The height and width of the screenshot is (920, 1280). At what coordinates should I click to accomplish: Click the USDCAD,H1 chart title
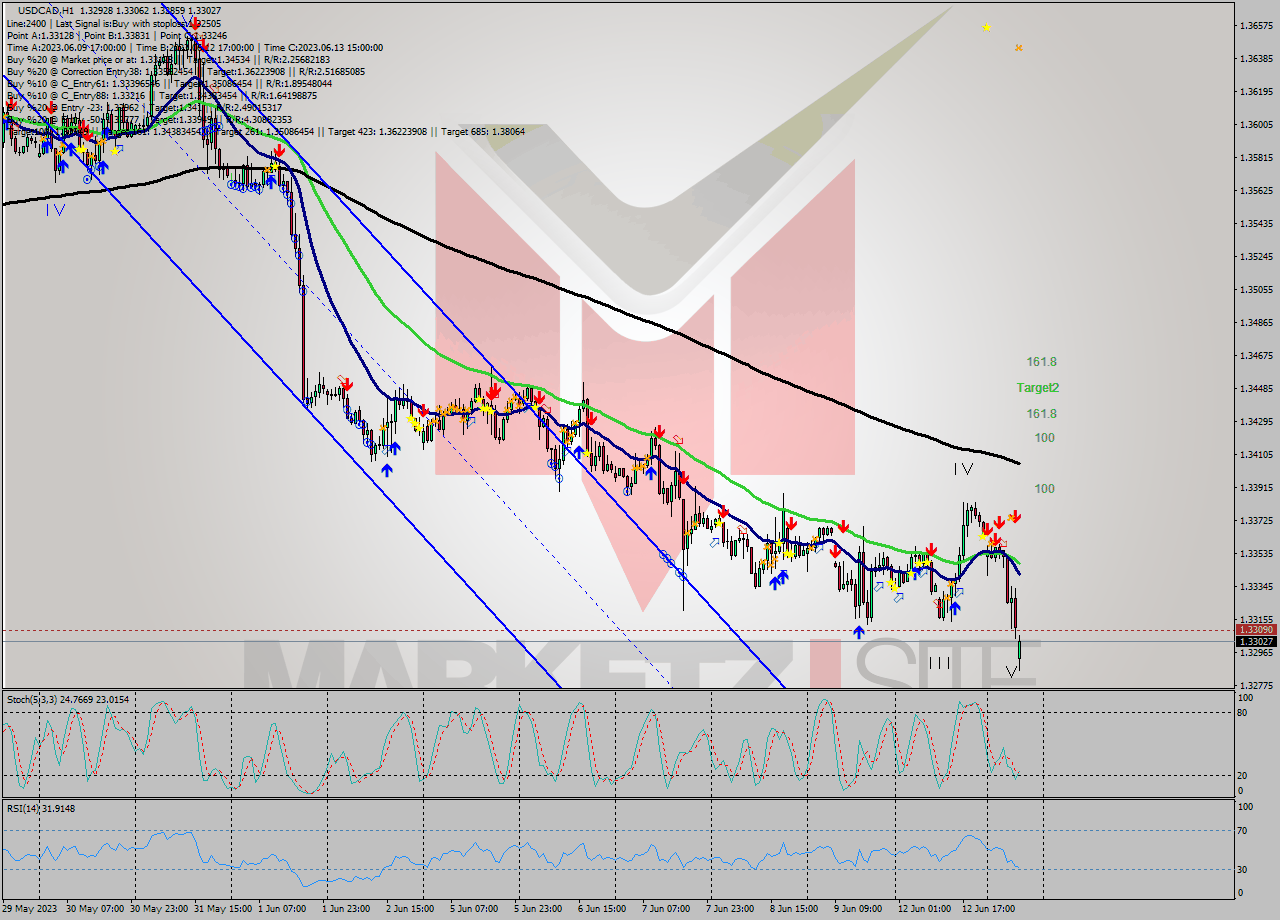point(48,11)
